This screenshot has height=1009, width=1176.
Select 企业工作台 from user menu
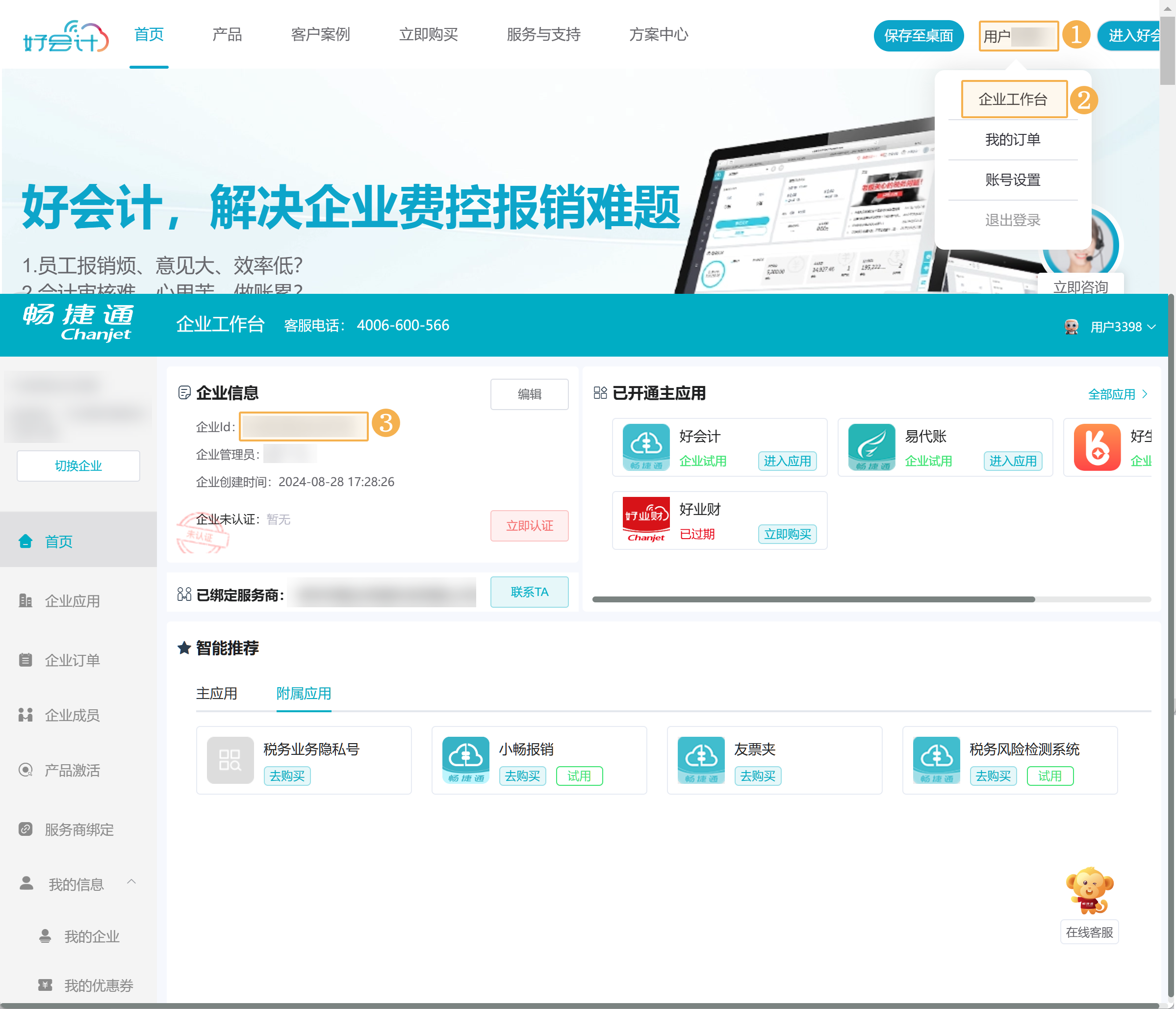(x=1013, y=100)
